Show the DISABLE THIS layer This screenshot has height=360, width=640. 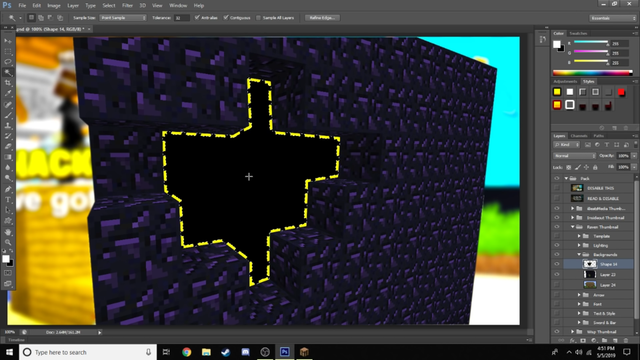(x=557, y=188)
